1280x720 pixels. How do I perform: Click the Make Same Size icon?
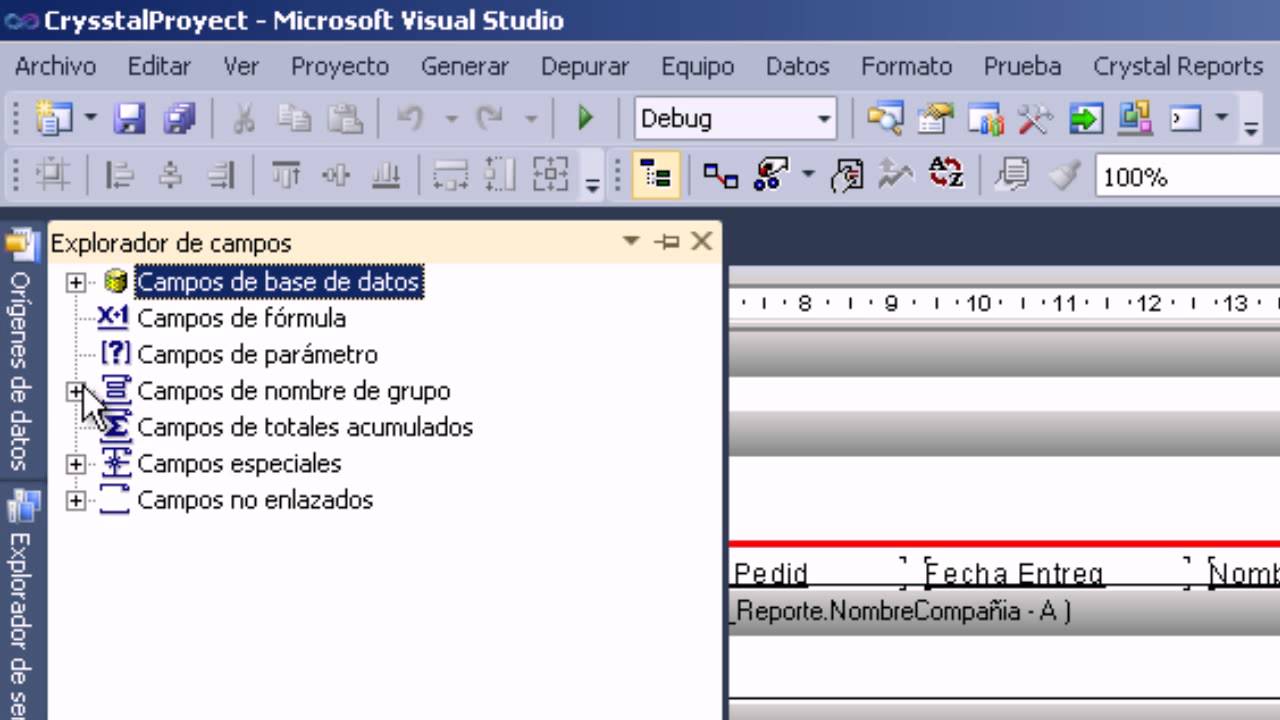(x=550, y=176)
